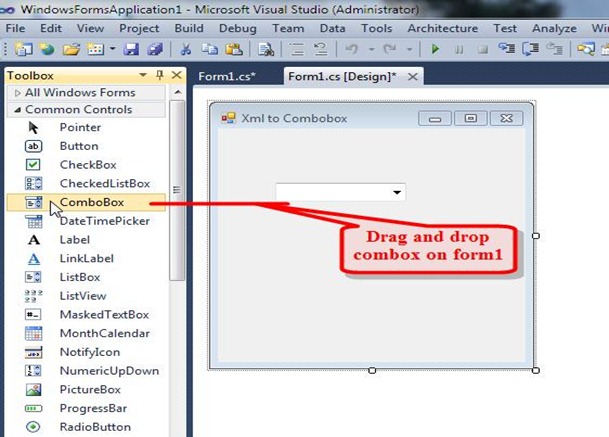The width and height of the screenshot is (609, 437).
Task: Click the Stop Debugging square icon
Action: click(x=483, y=50)
